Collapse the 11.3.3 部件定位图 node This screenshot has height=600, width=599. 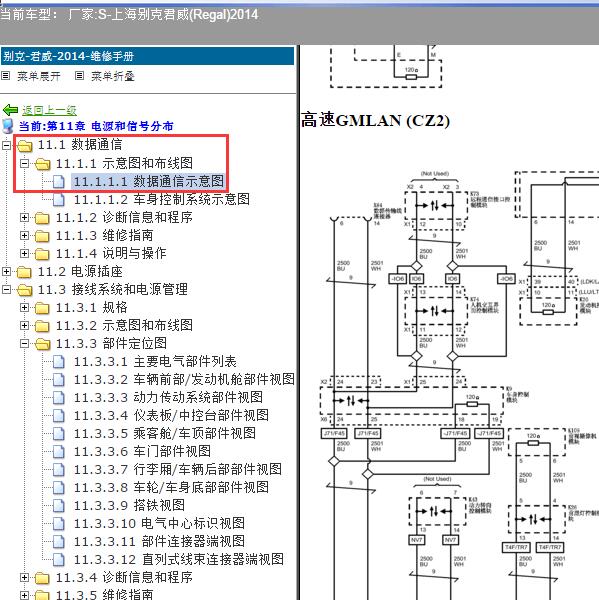[x=24, y=343]
